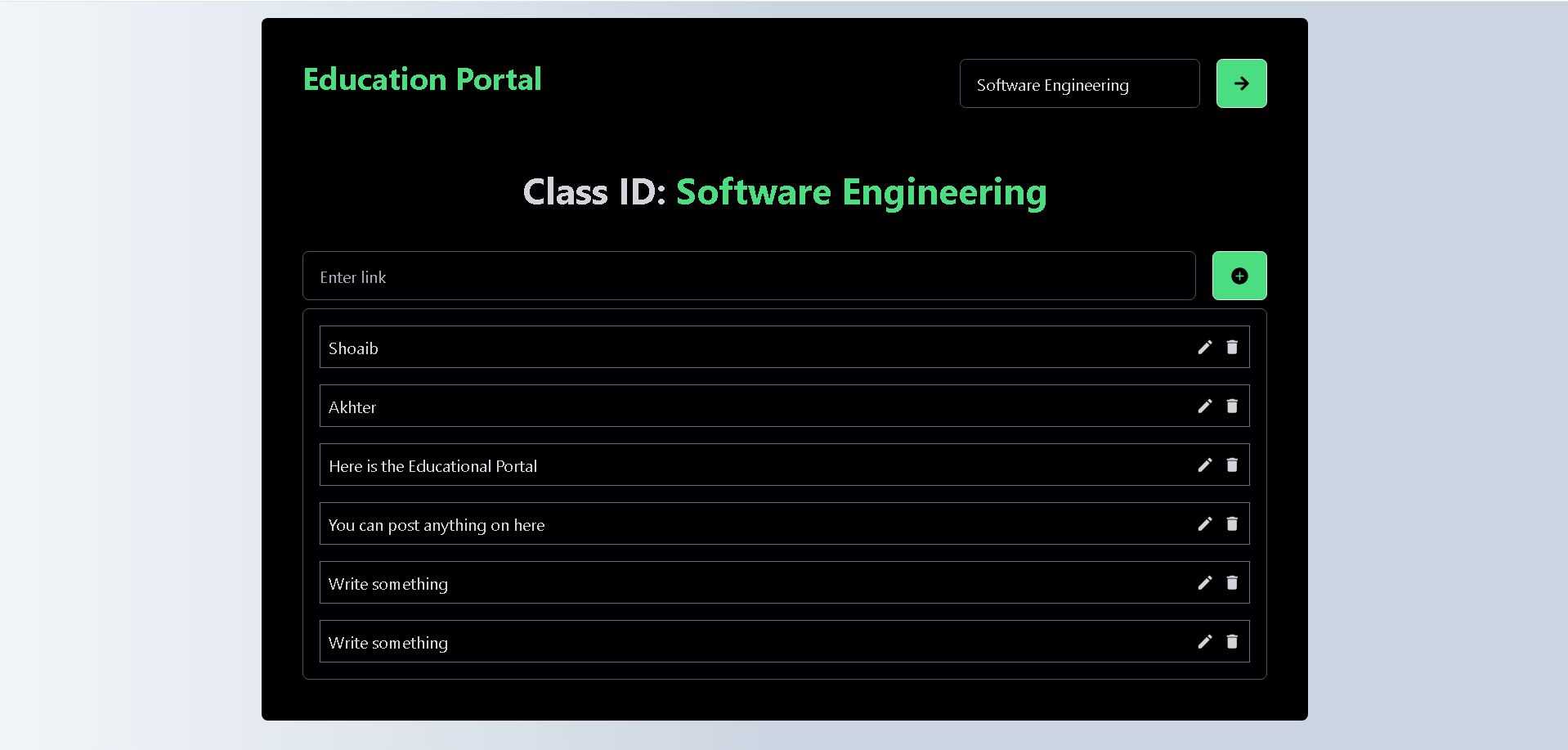The height and width of the screenshot is (750, 1568).
Task: Edit the Shoaib post
Action: 1205,347
